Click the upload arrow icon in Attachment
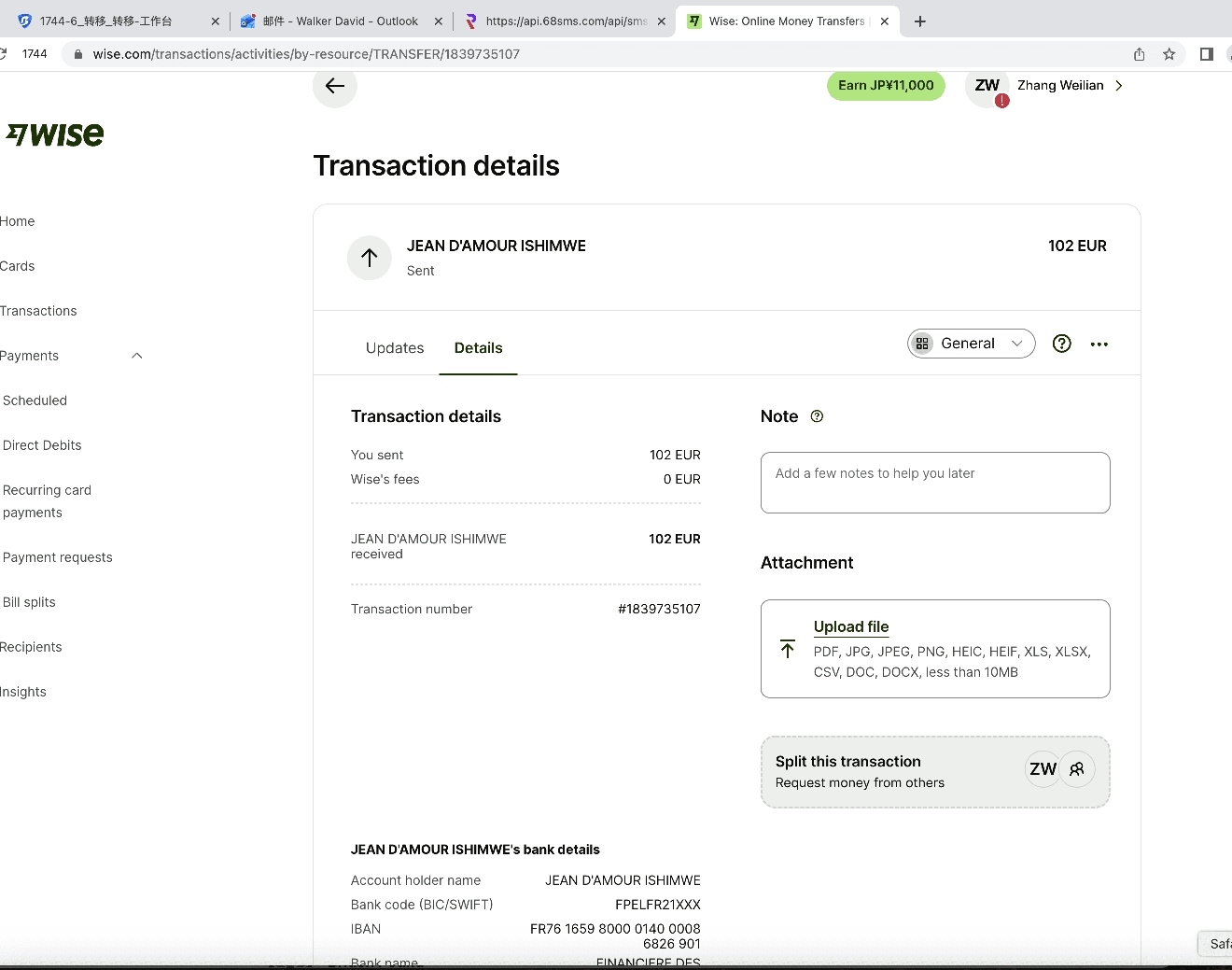This screenshot has height=970, width=1232. pos(788,649)
